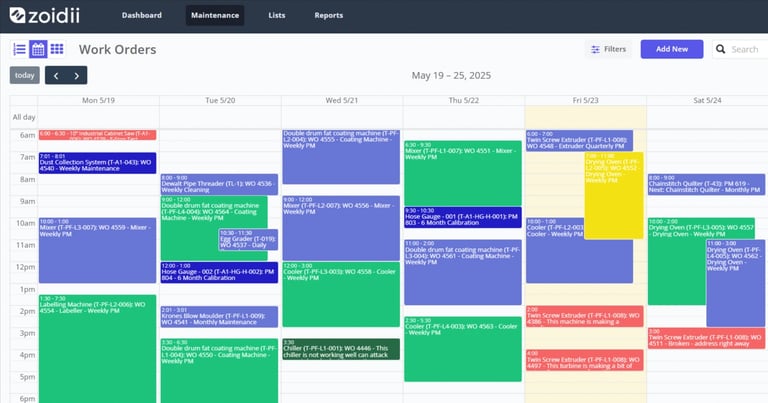This screenshot has width=768, height=403.
Task: Open Hose Gauge 002 PM 804 event
Action: click(219, 272)
